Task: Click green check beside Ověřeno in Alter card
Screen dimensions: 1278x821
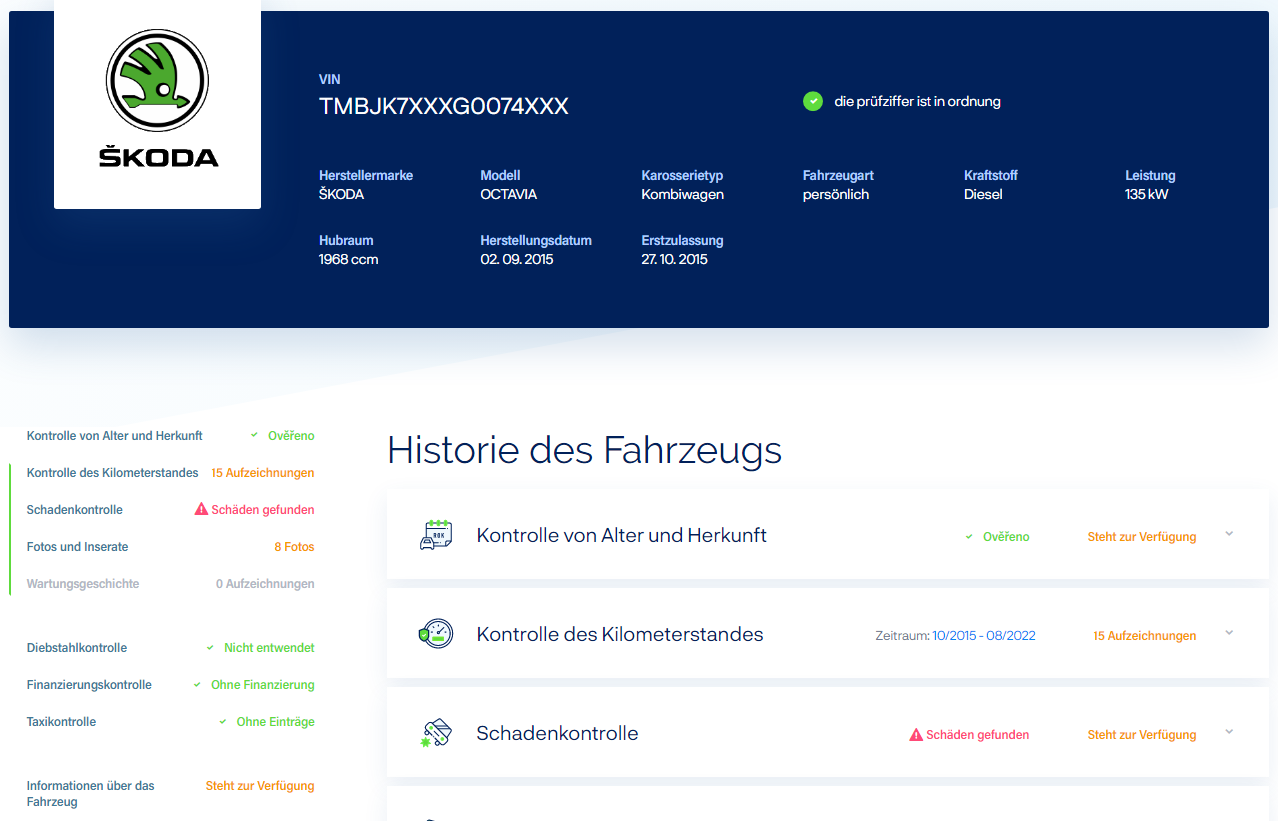Action: (969, 537)
